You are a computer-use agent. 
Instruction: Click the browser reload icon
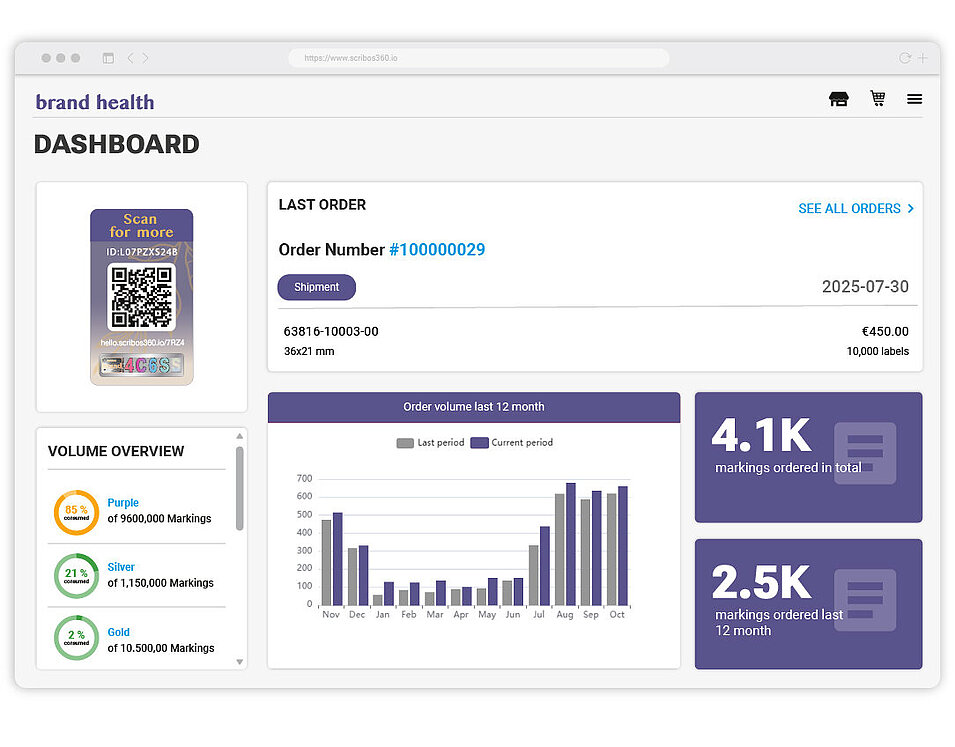904,58
